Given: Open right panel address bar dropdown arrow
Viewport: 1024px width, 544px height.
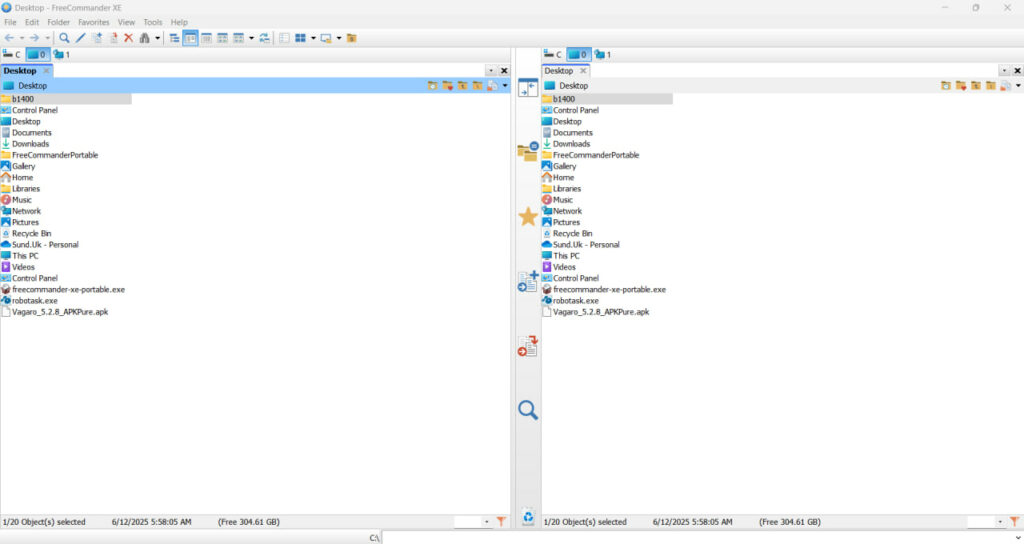Looking at the screenshot, I should click(1018, 86).
